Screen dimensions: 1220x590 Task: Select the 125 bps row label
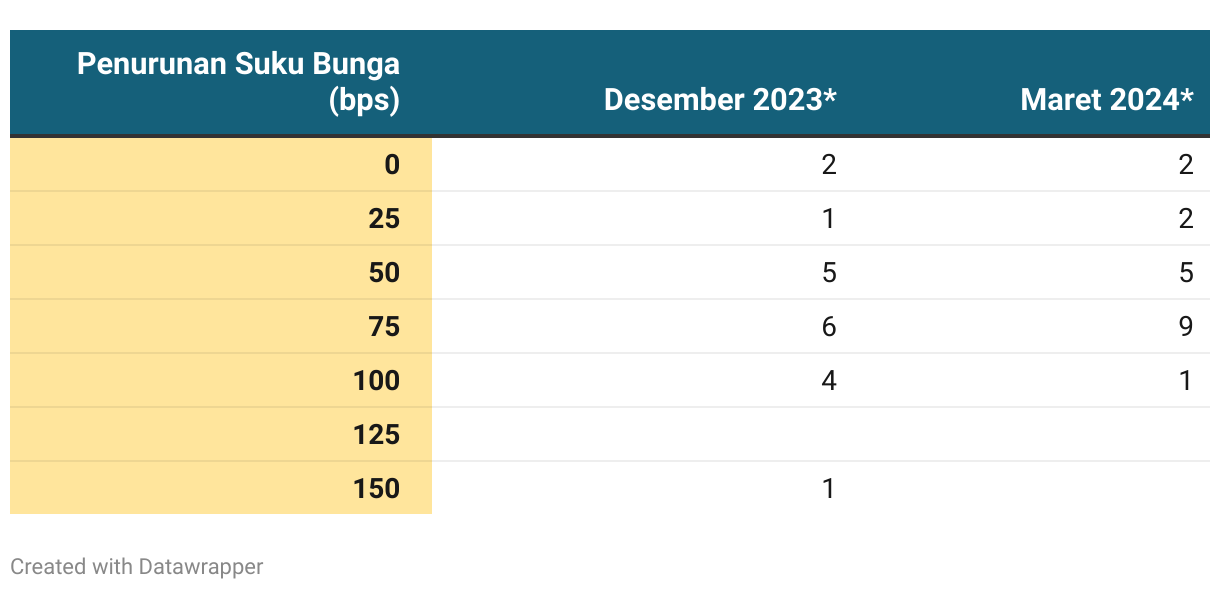tap(376, 435)
